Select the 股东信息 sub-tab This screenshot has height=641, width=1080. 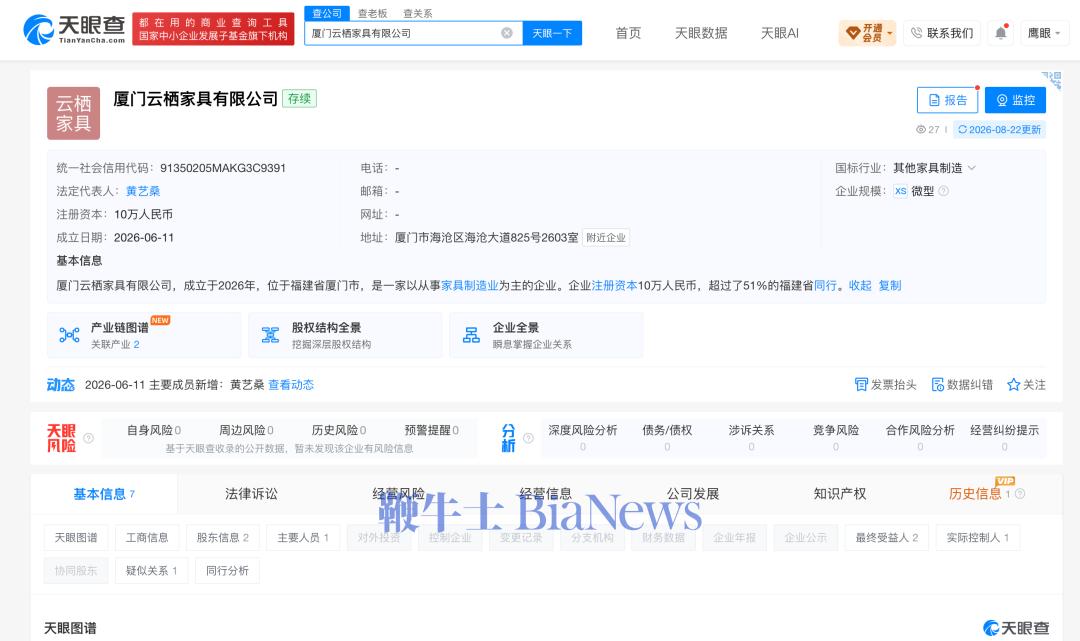[222, 538]
